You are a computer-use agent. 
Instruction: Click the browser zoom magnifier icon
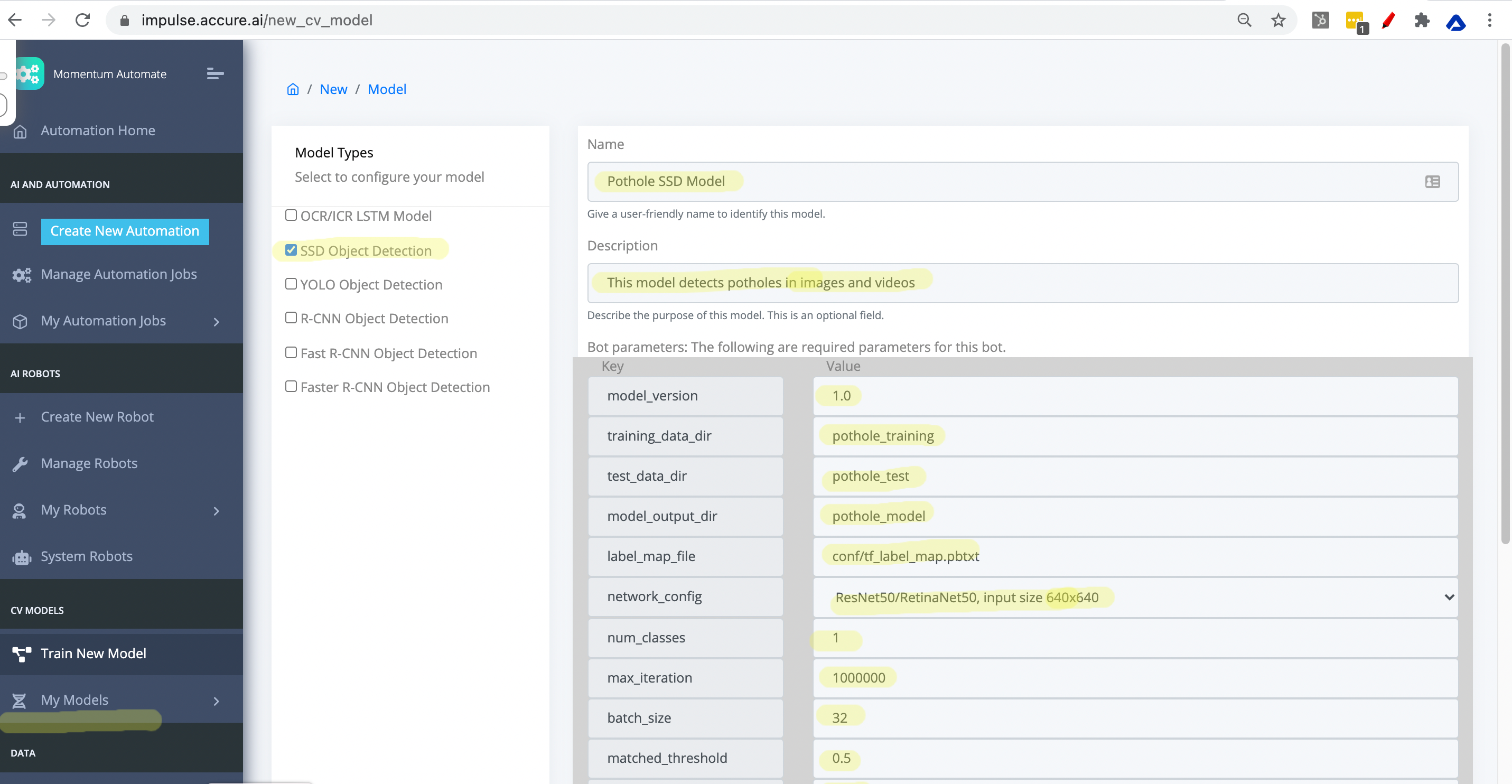click(x=1244, y=21)
